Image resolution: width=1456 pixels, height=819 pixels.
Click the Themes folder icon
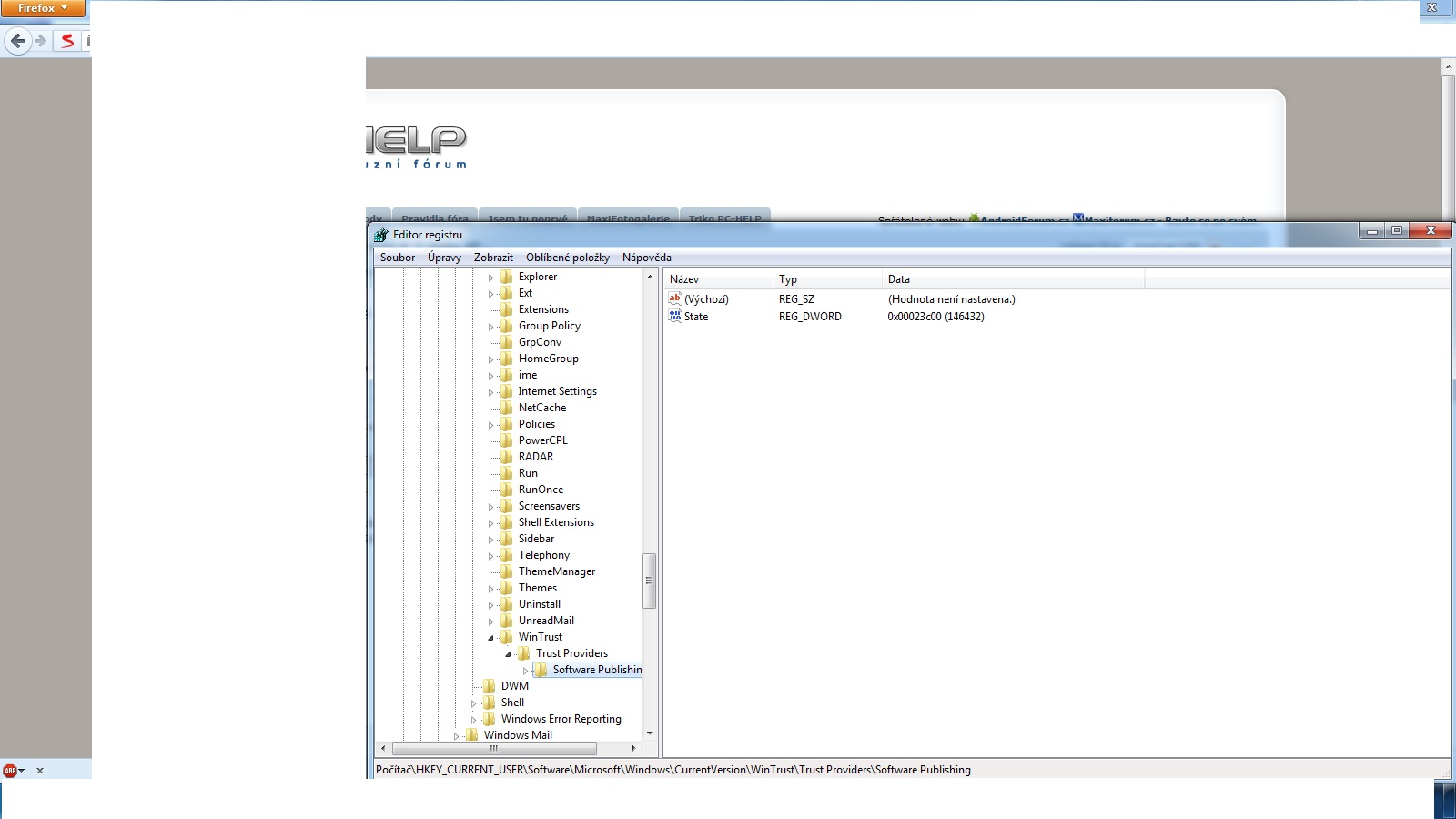tap(507, 588)
